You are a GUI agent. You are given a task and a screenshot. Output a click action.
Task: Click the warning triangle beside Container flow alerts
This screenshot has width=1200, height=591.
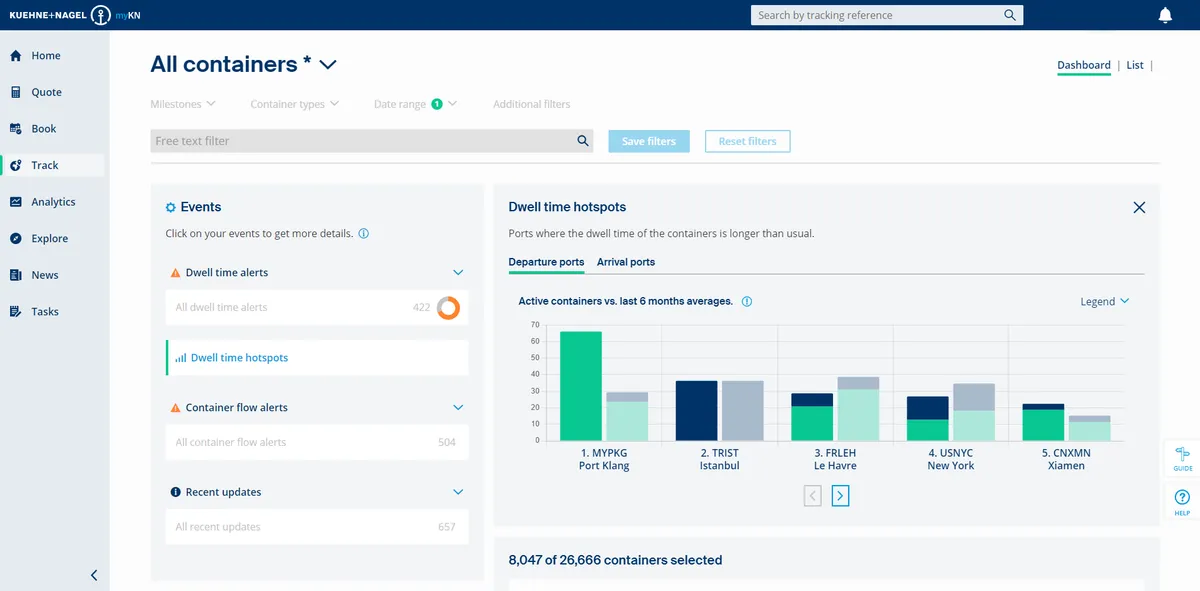coord(173,407)
